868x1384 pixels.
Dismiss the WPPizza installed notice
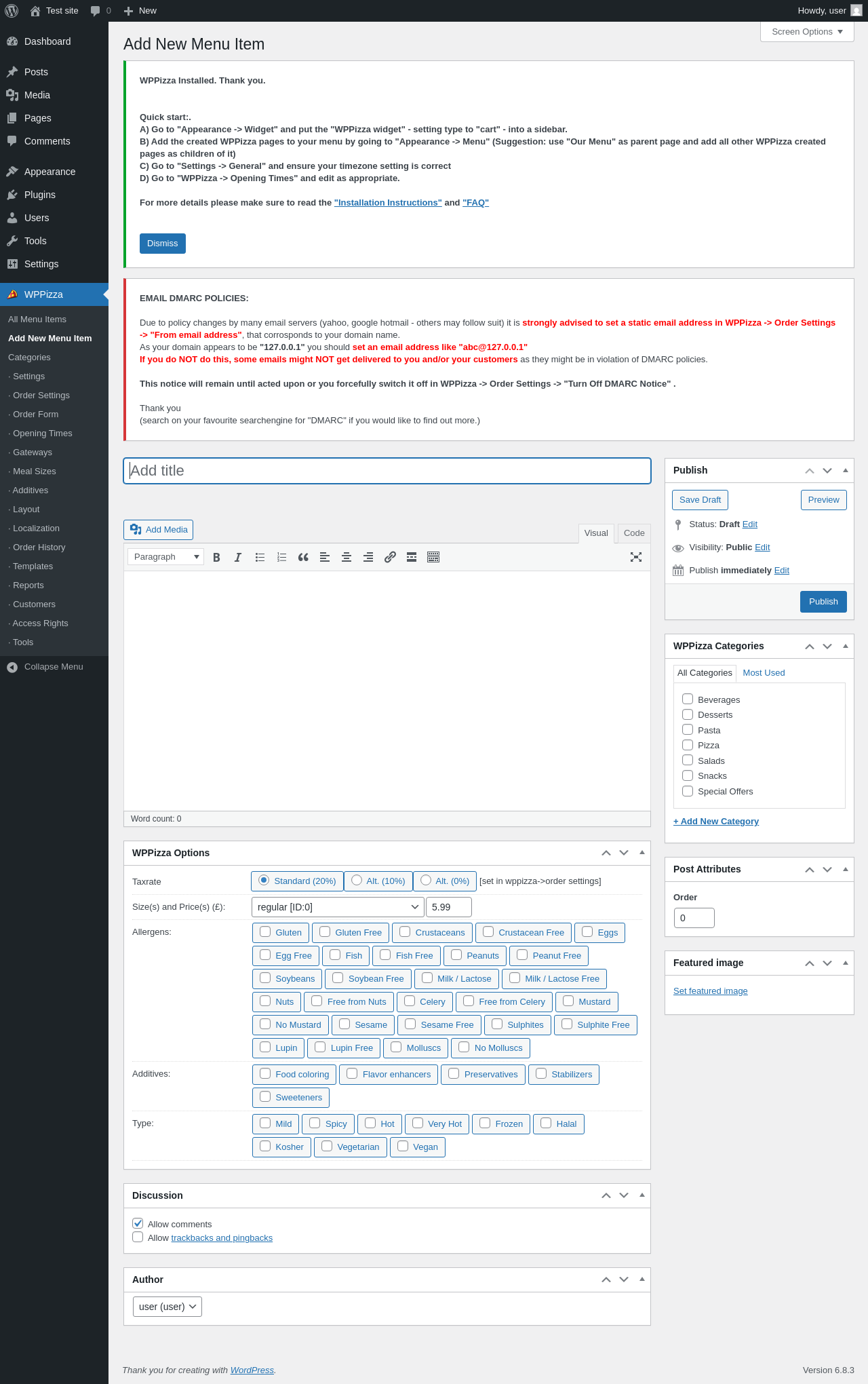163,244
